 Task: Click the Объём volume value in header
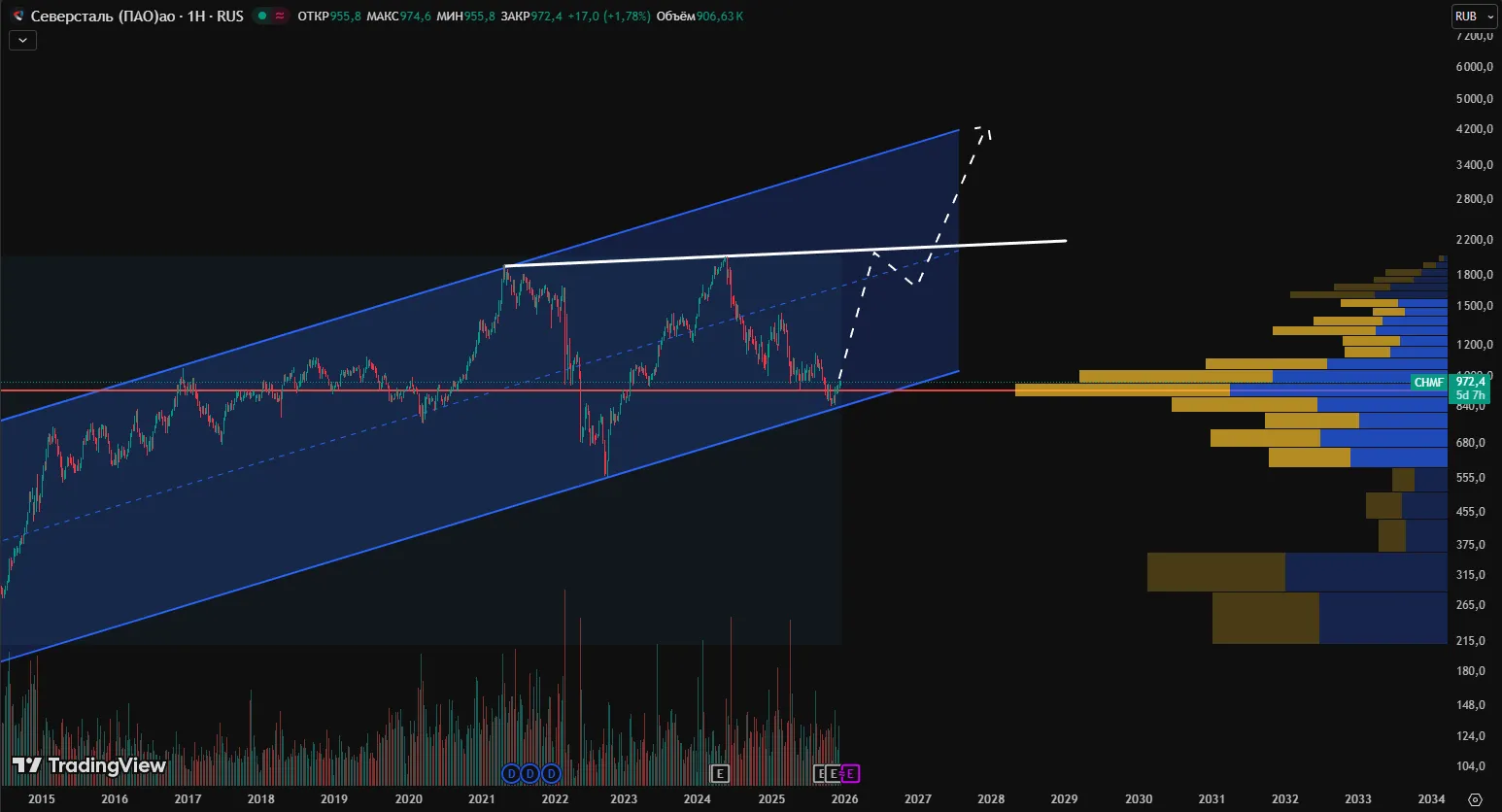[x=719, y=17]
